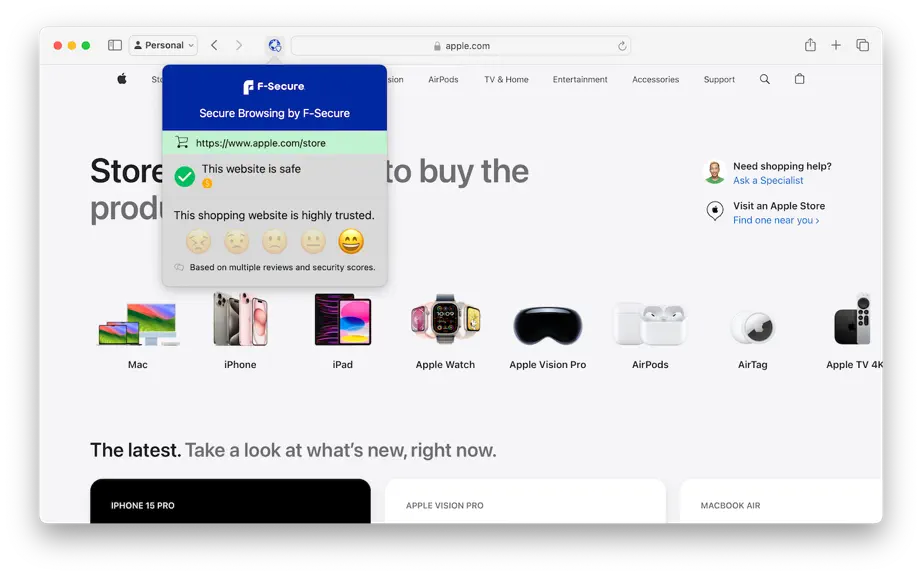The image size is (922, 576).
Task: Click the apple.com address bar
Action: [x=461, y=46]
